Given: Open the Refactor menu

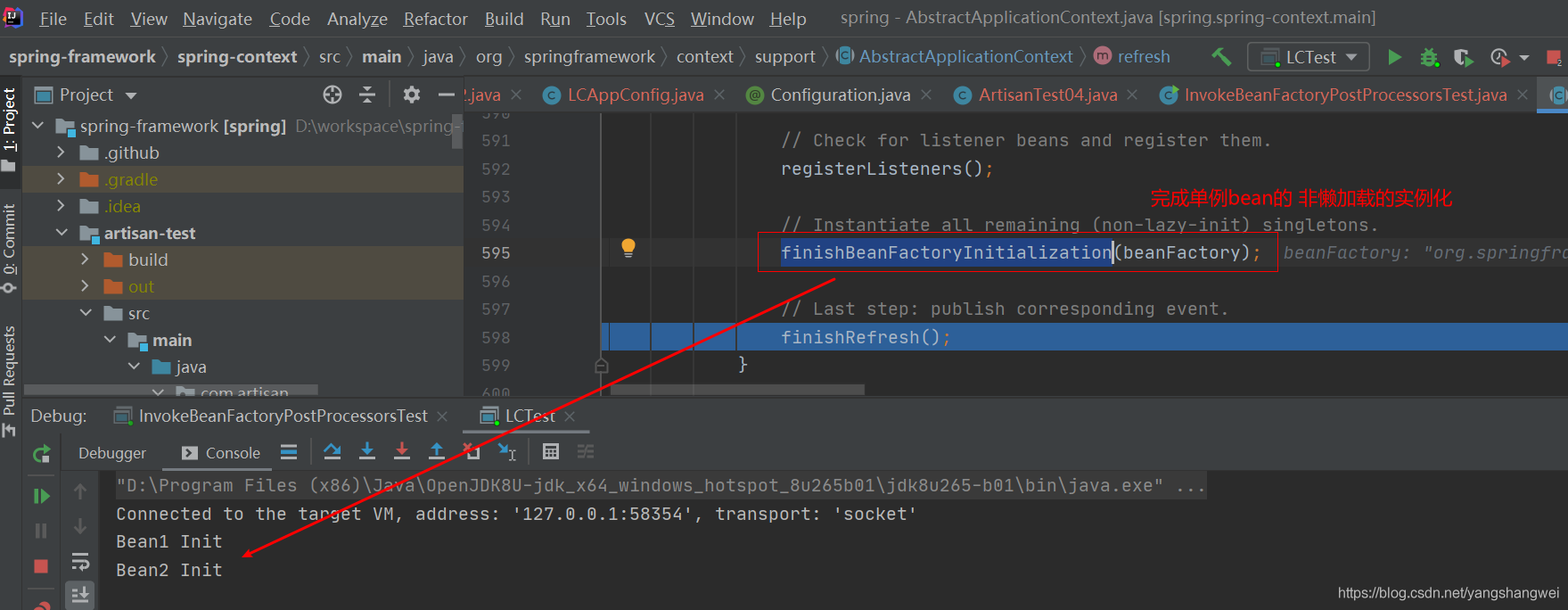Looking at the screenshot, I should click(435, 19).
